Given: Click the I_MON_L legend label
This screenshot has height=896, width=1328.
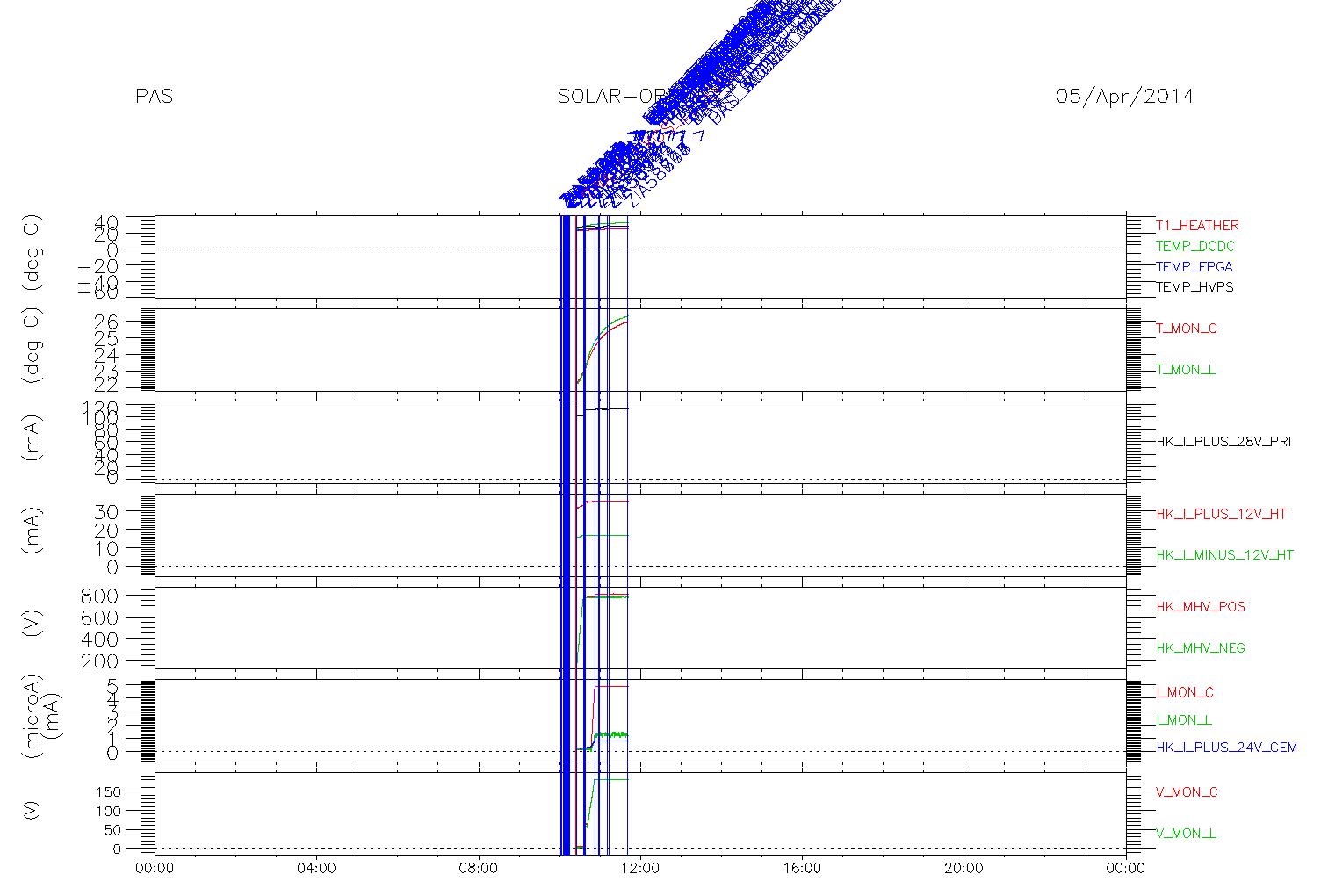Looking at the screenshot, I should (x=1184, y=720).
